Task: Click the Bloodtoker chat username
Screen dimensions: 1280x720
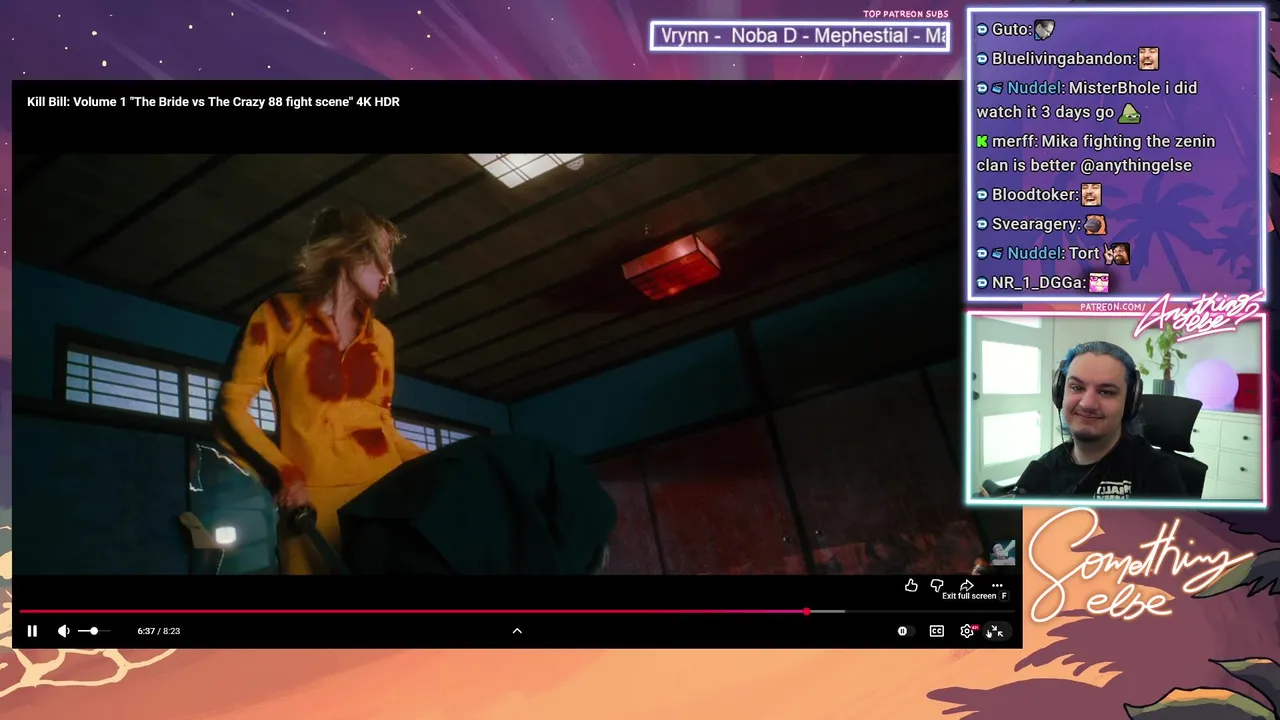Action: pyautogui.click(x=1035, y=195)
